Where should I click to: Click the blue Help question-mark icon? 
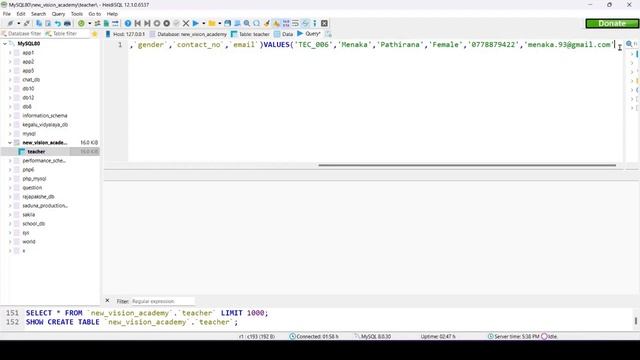[x=128, y=23]
